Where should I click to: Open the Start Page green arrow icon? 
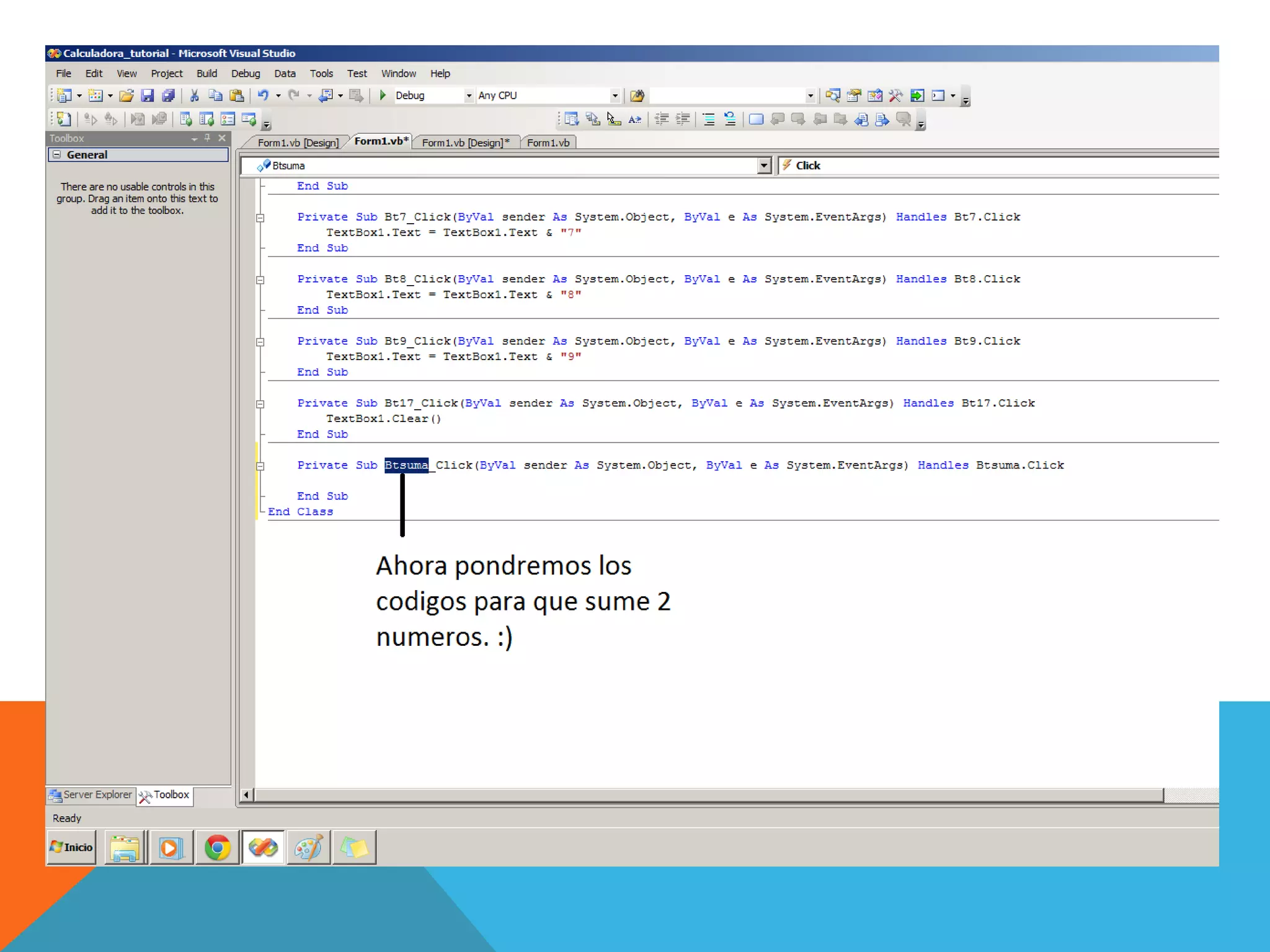[x=917, y=95]
